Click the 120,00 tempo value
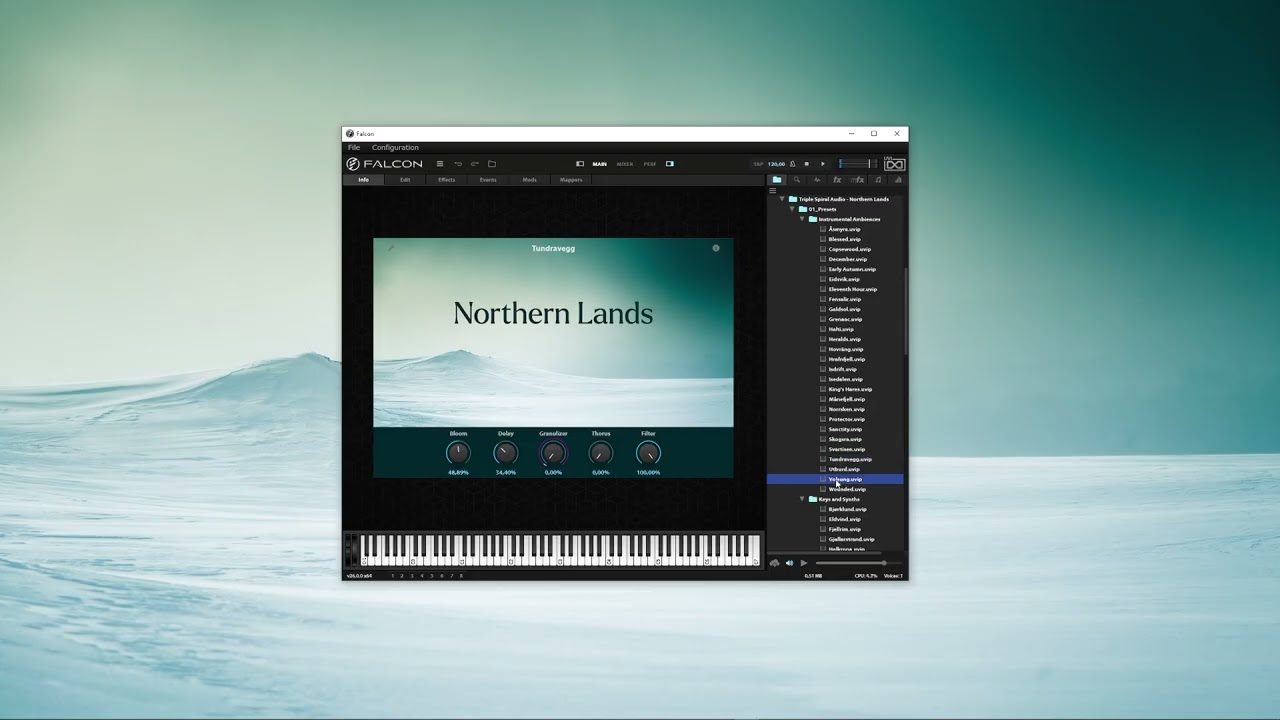 (776, 164)
